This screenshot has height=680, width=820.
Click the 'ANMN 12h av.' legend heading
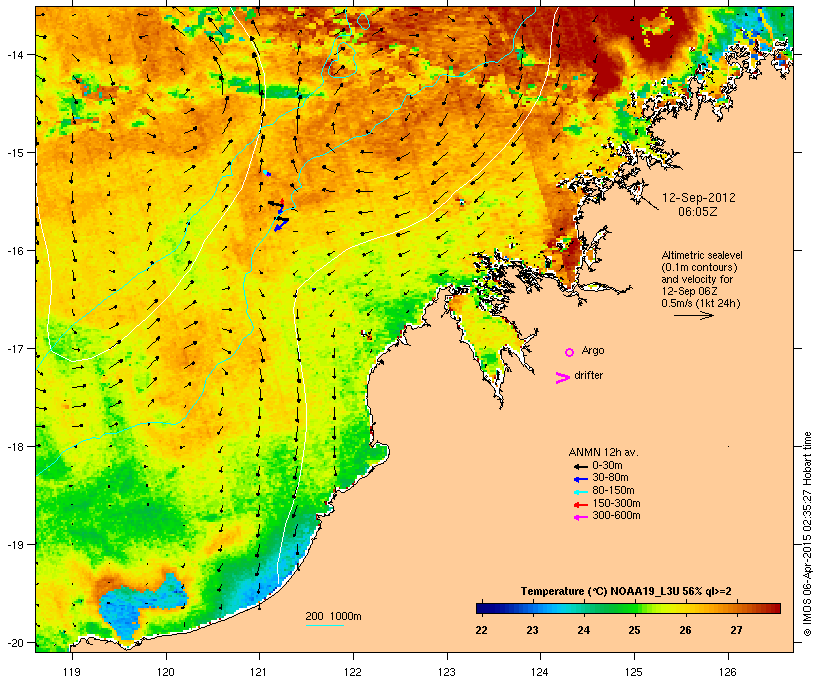pyautogui.click(x=603, y=452)
